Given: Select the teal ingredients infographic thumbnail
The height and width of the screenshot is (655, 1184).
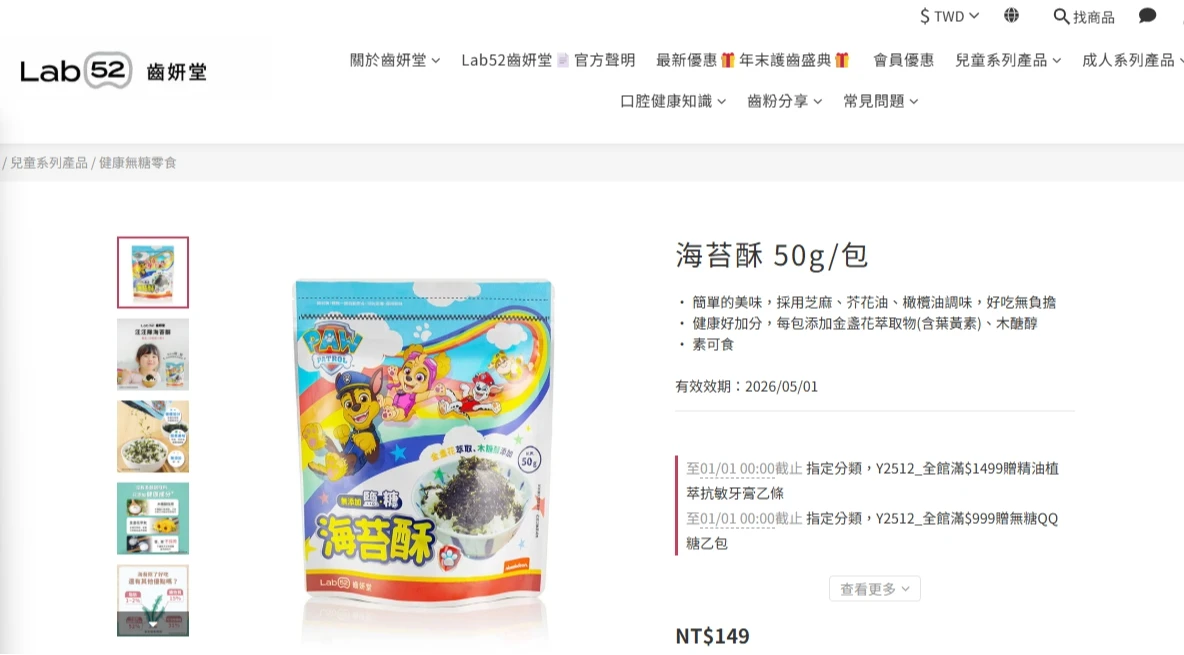Looking at the screenshot, I should point(153,518).
